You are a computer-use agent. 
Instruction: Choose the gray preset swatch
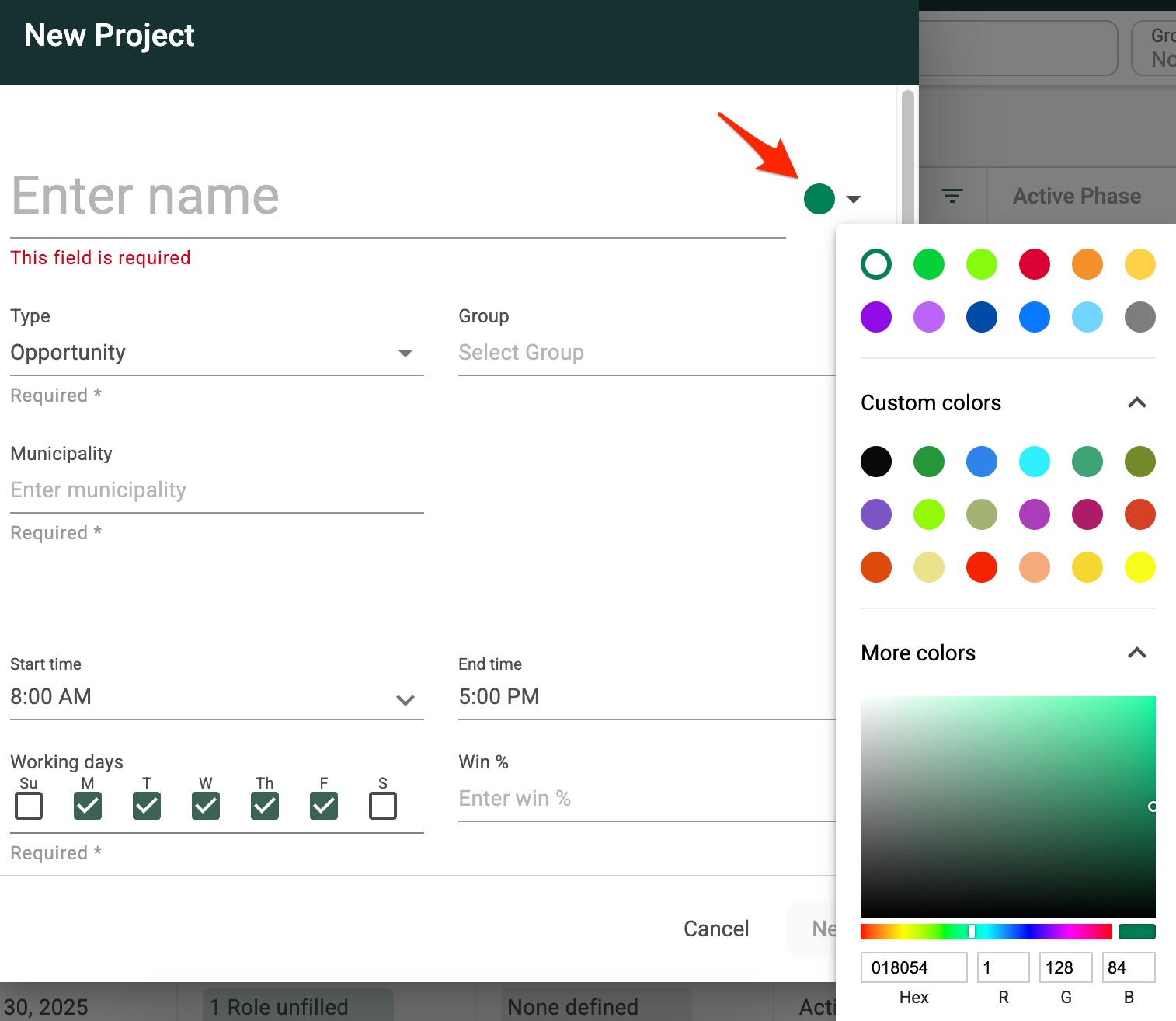pos(1140,317)
